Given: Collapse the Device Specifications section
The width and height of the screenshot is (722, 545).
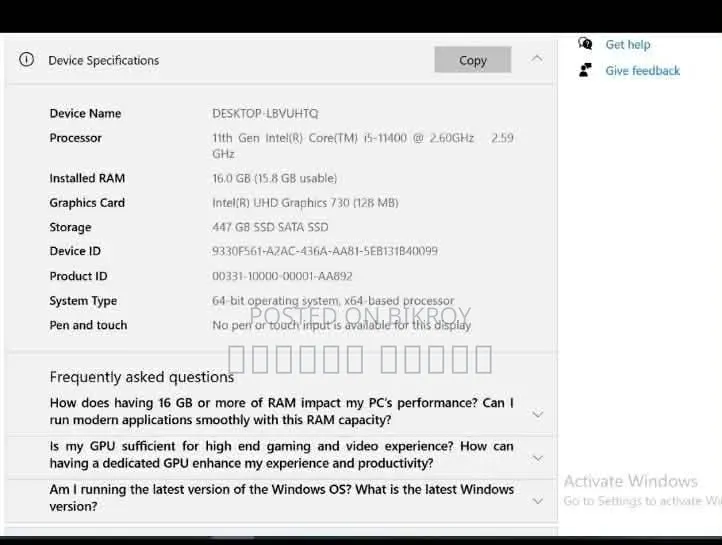Looking at the screenshot, I should point(537,59).
